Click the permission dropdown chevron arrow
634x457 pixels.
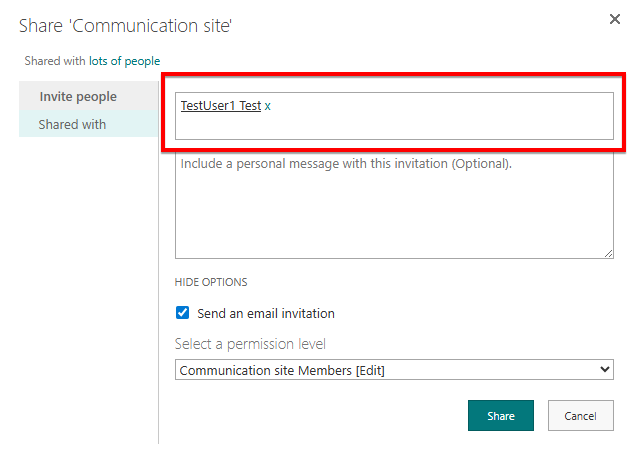pos(603,370)
